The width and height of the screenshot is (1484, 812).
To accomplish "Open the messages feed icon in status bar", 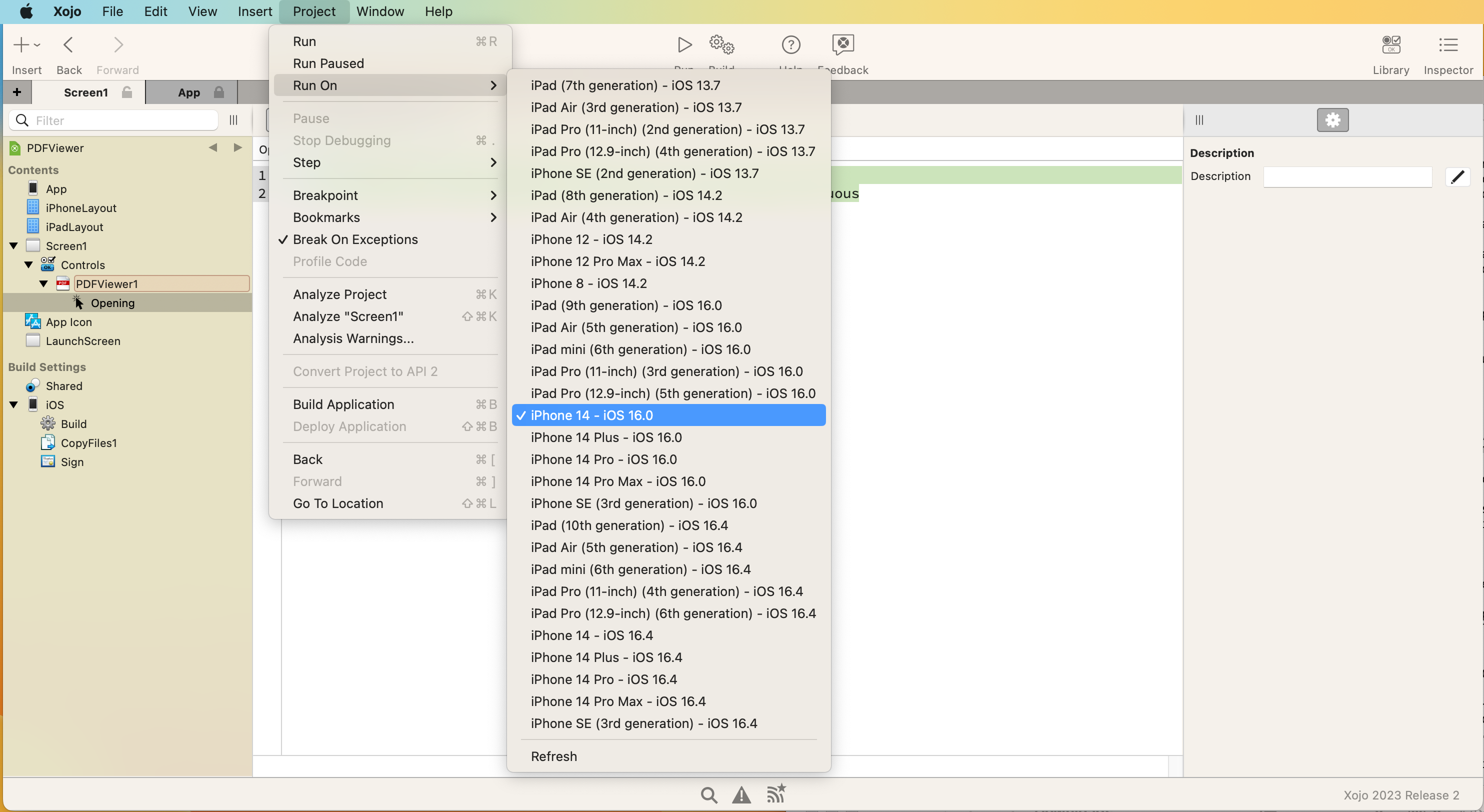I will pos(776,793).
